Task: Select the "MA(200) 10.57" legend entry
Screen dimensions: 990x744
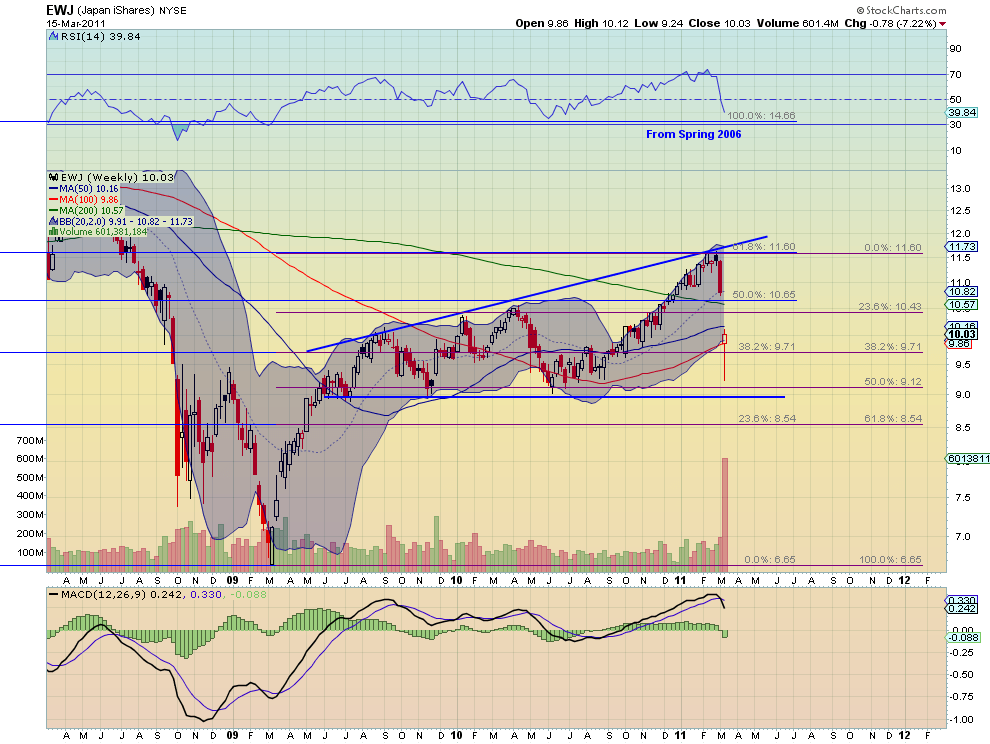Action: coord(91,210)
